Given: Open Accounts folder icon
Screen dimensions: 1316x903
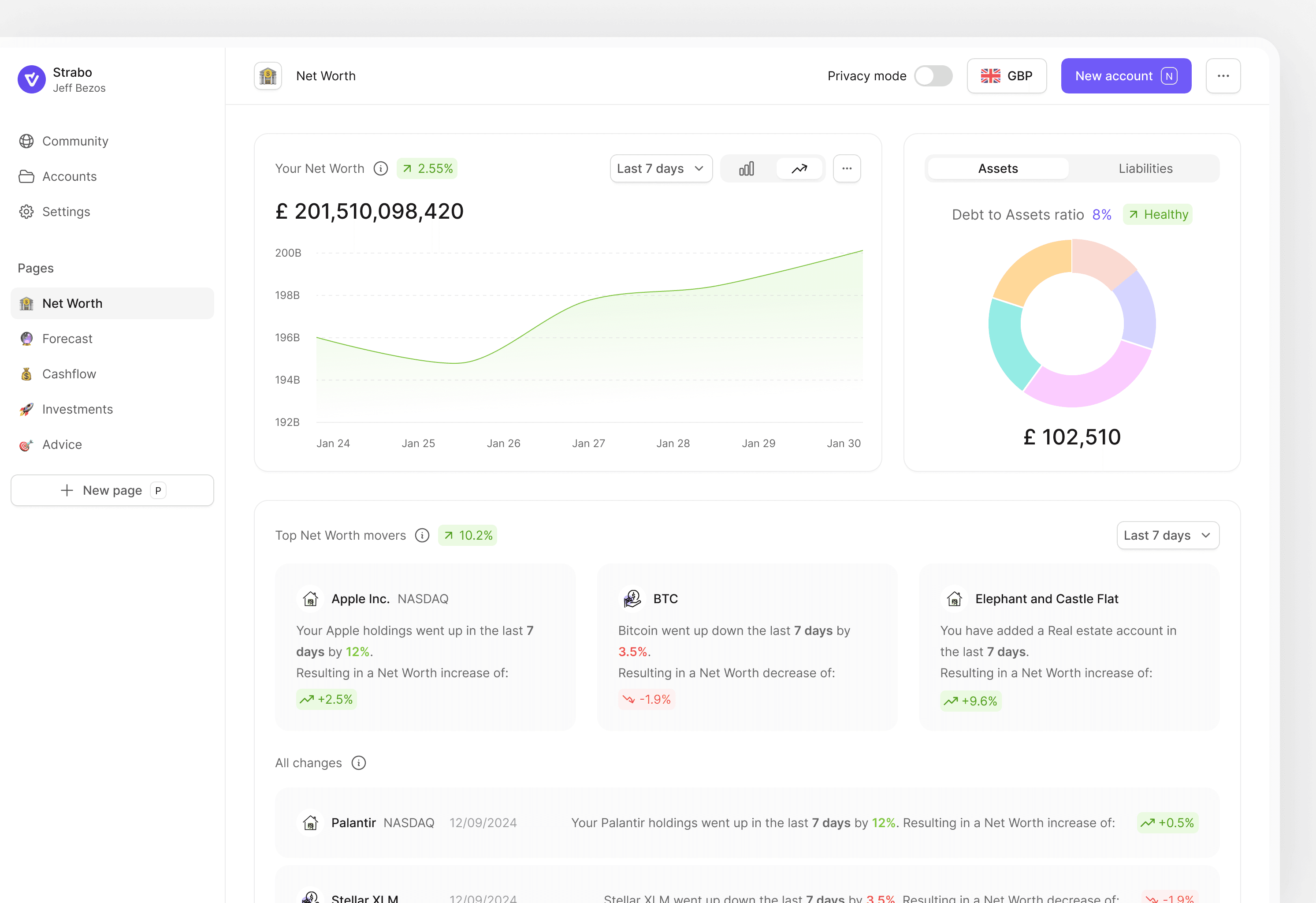Looking at the screenshot, I should tap(26, 176).
